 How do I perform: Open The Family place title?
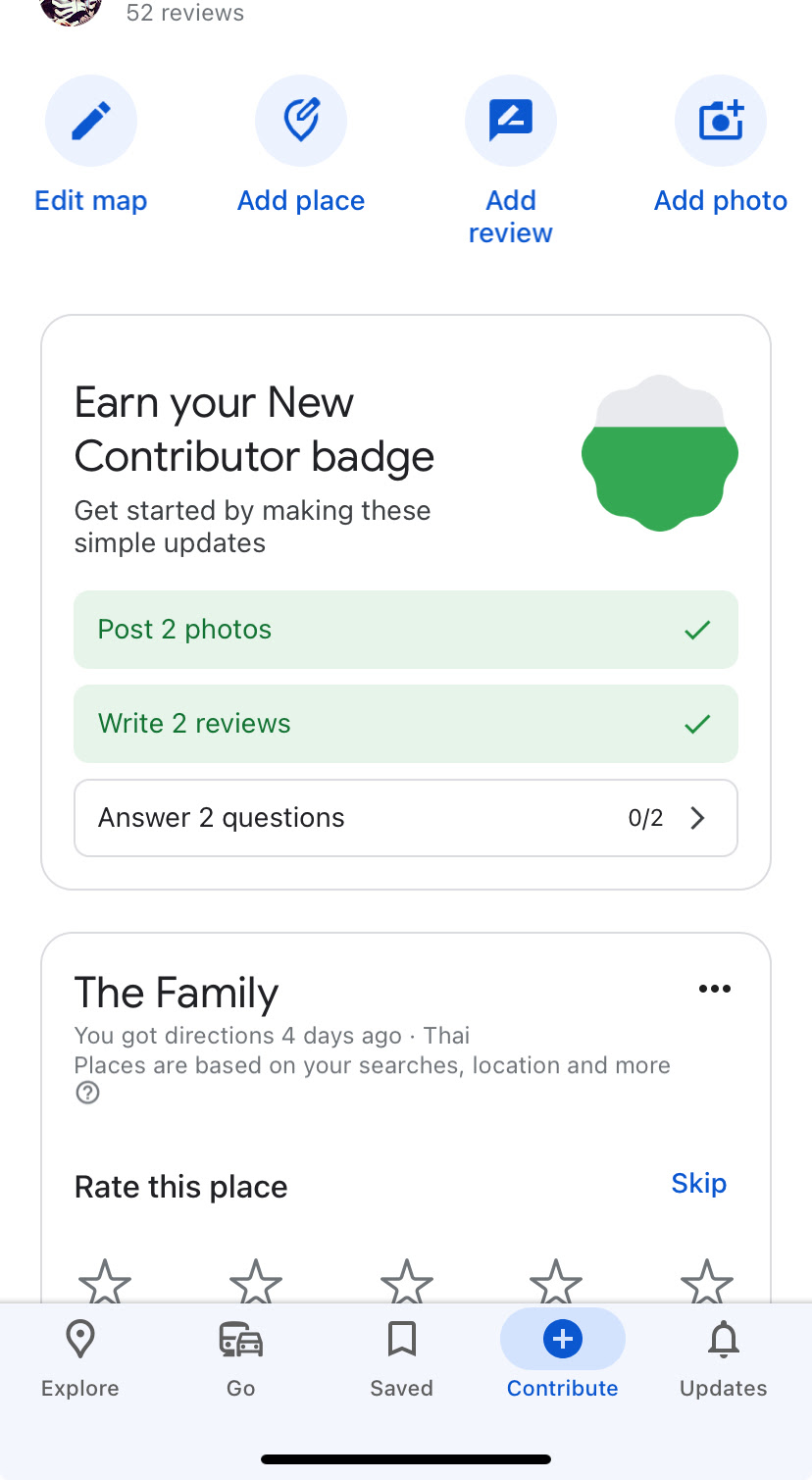[177, 993]
